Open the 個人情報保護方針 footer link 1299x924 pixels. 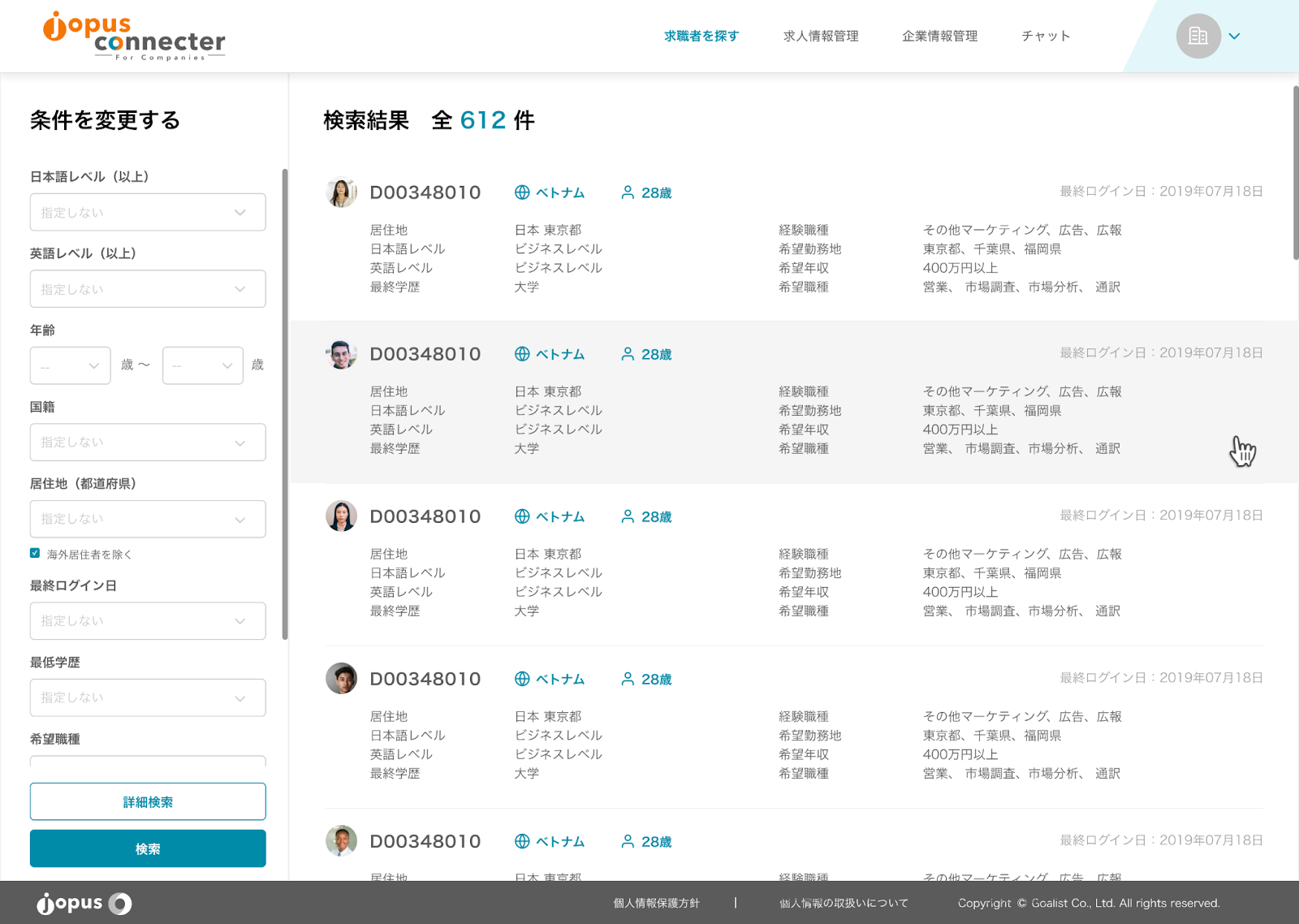tap(657, 903)
